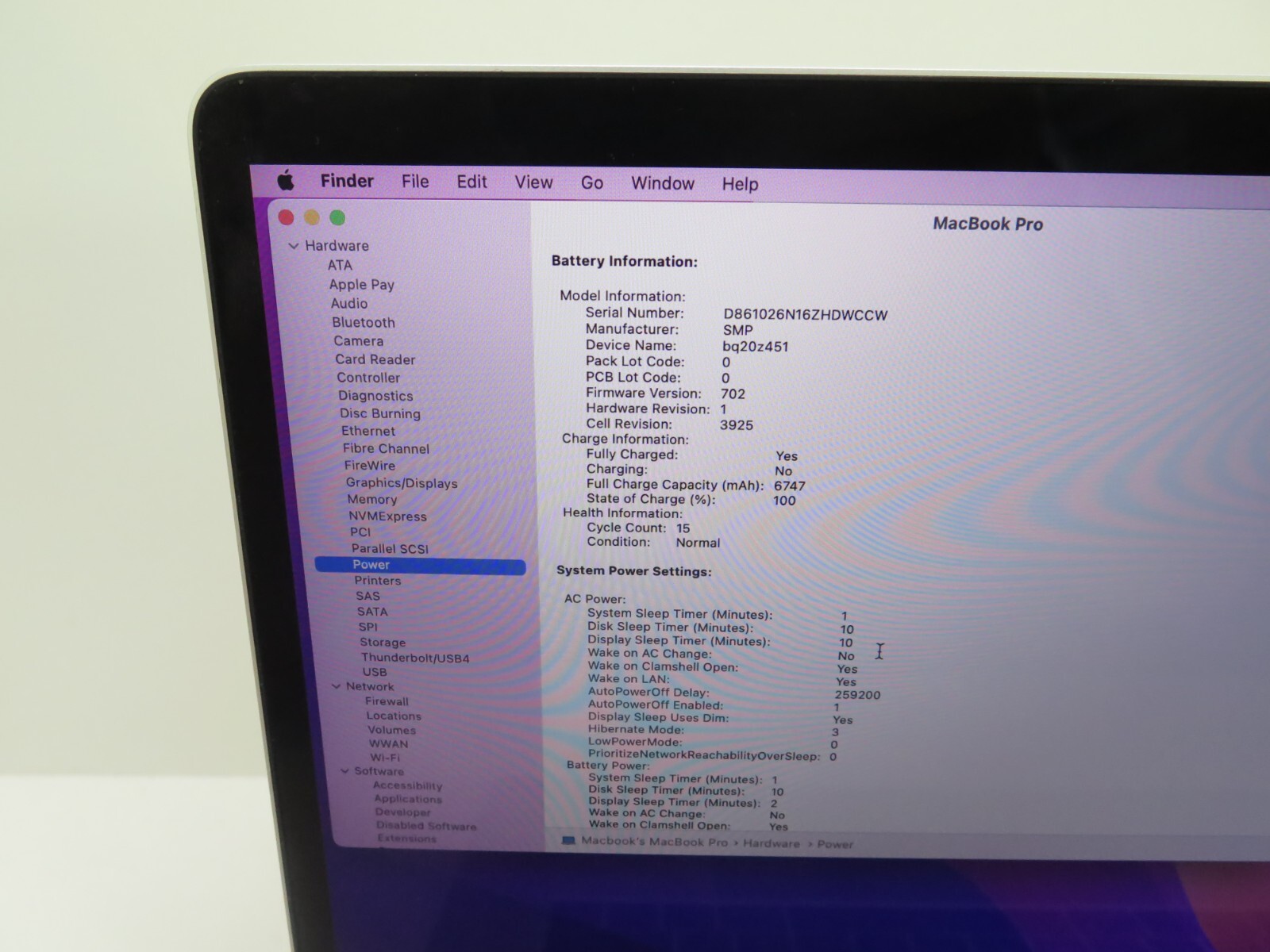Select Locations under Network
This screenshot has width=1270, height=952.
(x=394, y=716)
